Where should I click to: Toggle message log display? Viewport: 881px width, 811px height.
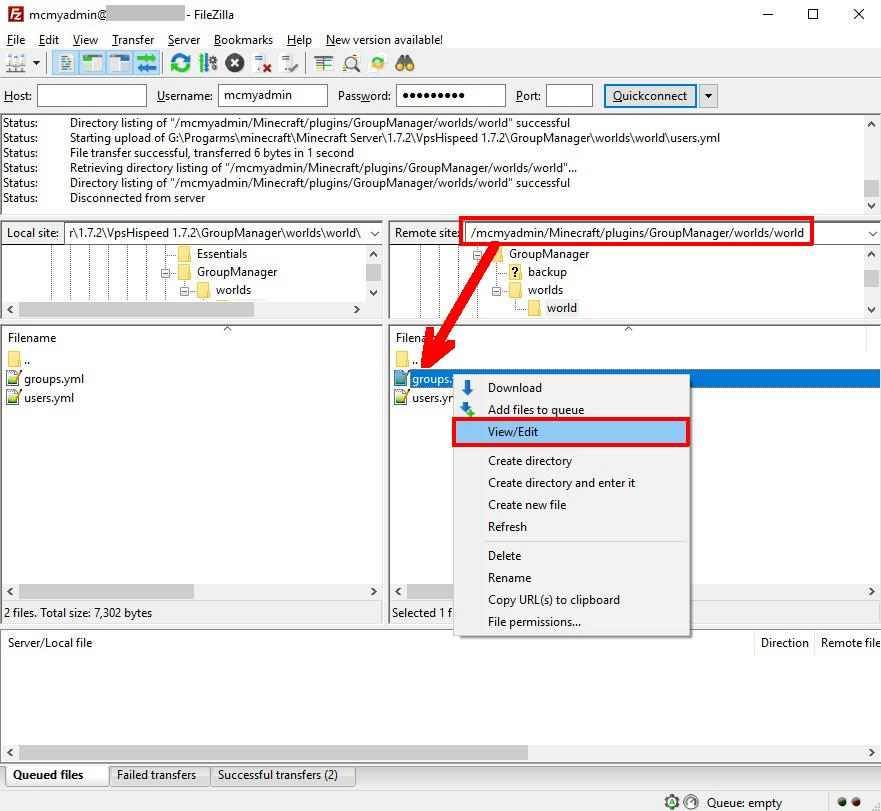click(x=65, y=64)
